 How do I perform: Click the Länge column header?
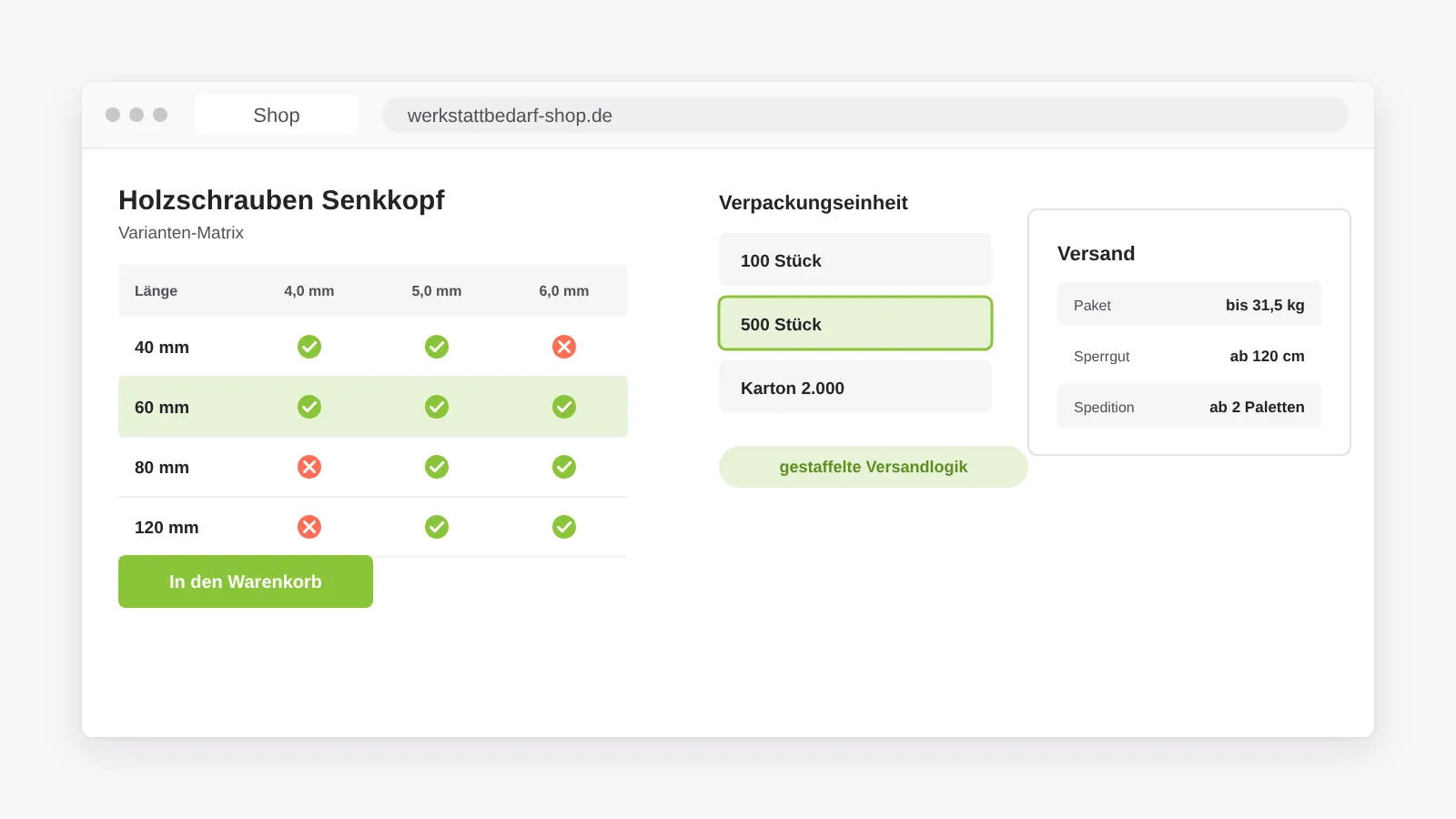[156, 291]
